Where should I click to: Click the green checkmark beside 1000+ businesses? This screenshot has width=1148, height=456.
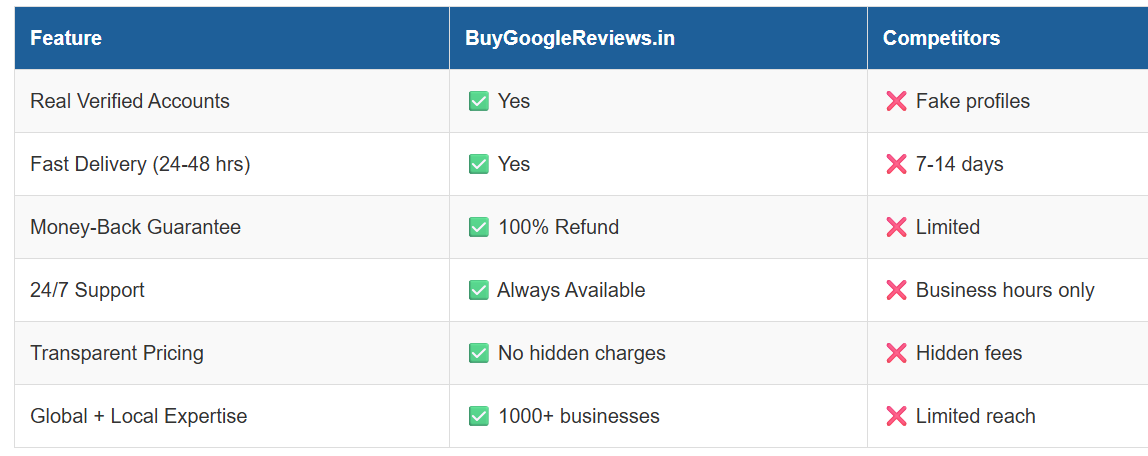(479, 416)
